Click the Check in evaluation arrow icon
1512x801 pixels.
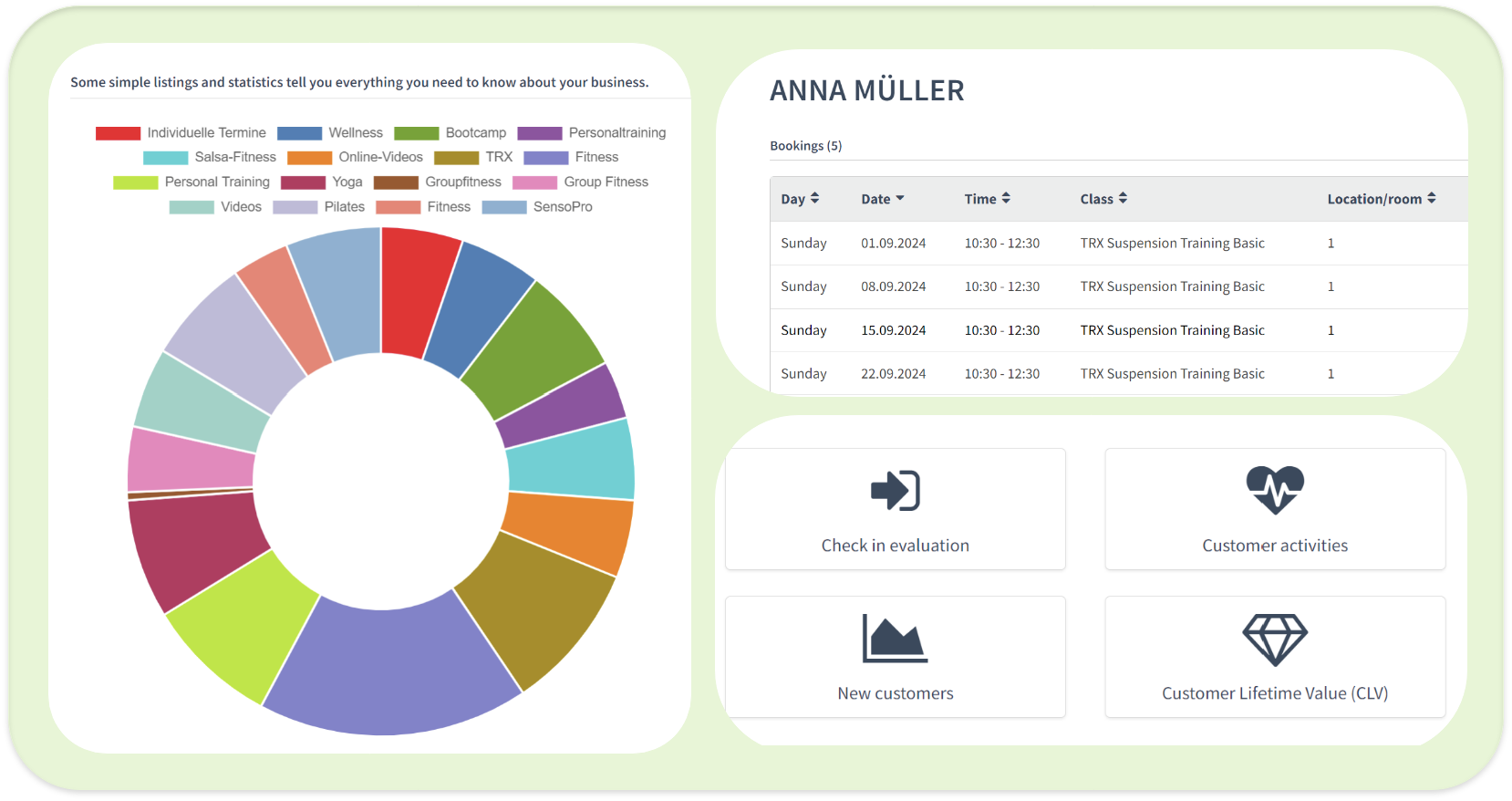895,491
